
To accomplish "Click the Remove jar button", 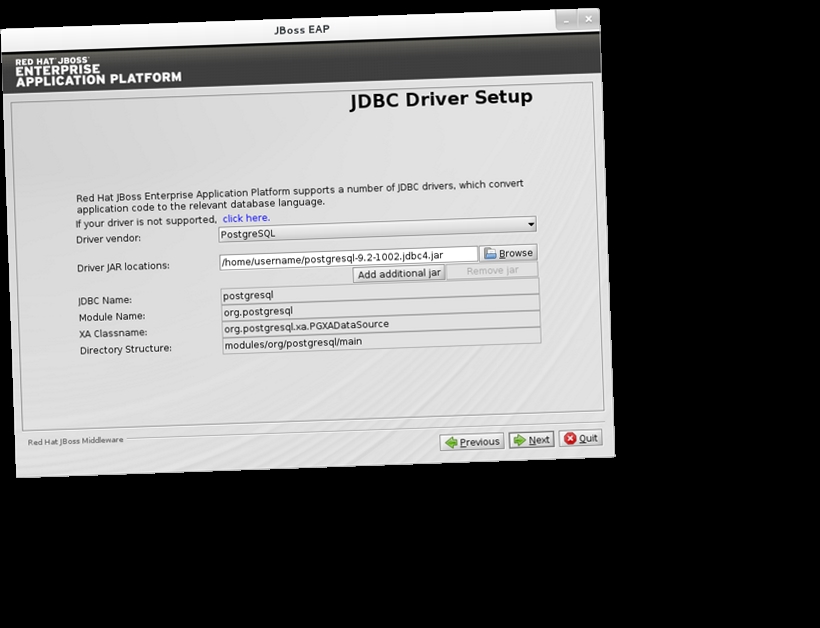I will tap(492, 271).
